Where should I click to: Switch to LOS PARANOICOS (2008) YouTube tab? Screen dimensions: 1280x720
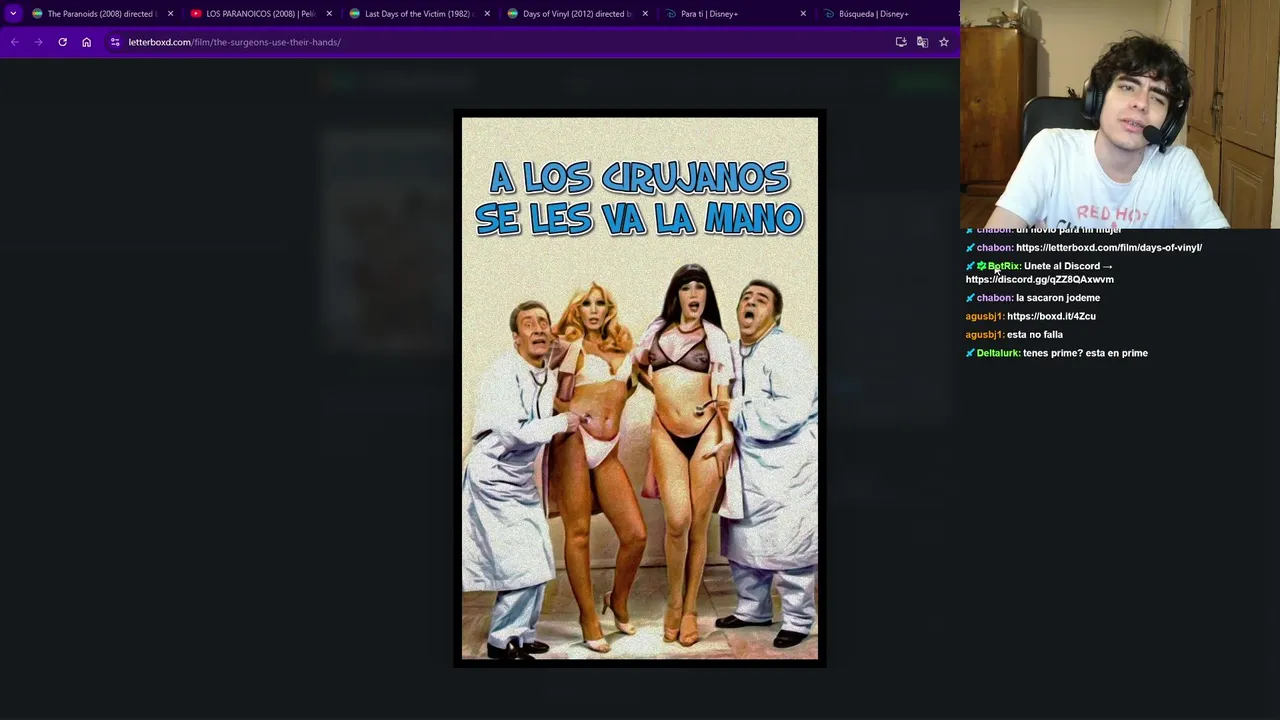click(x=254, y=14)
